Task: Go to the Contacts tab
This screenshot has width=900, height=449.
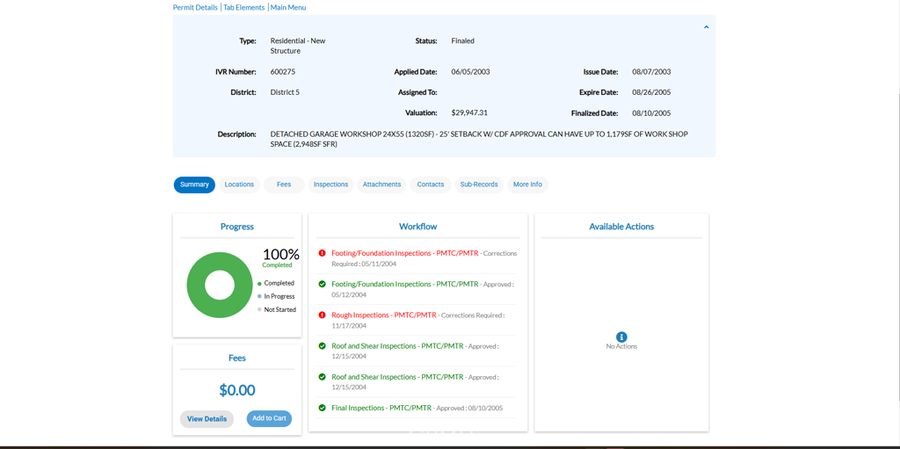Action: click(x=430, y=185)
